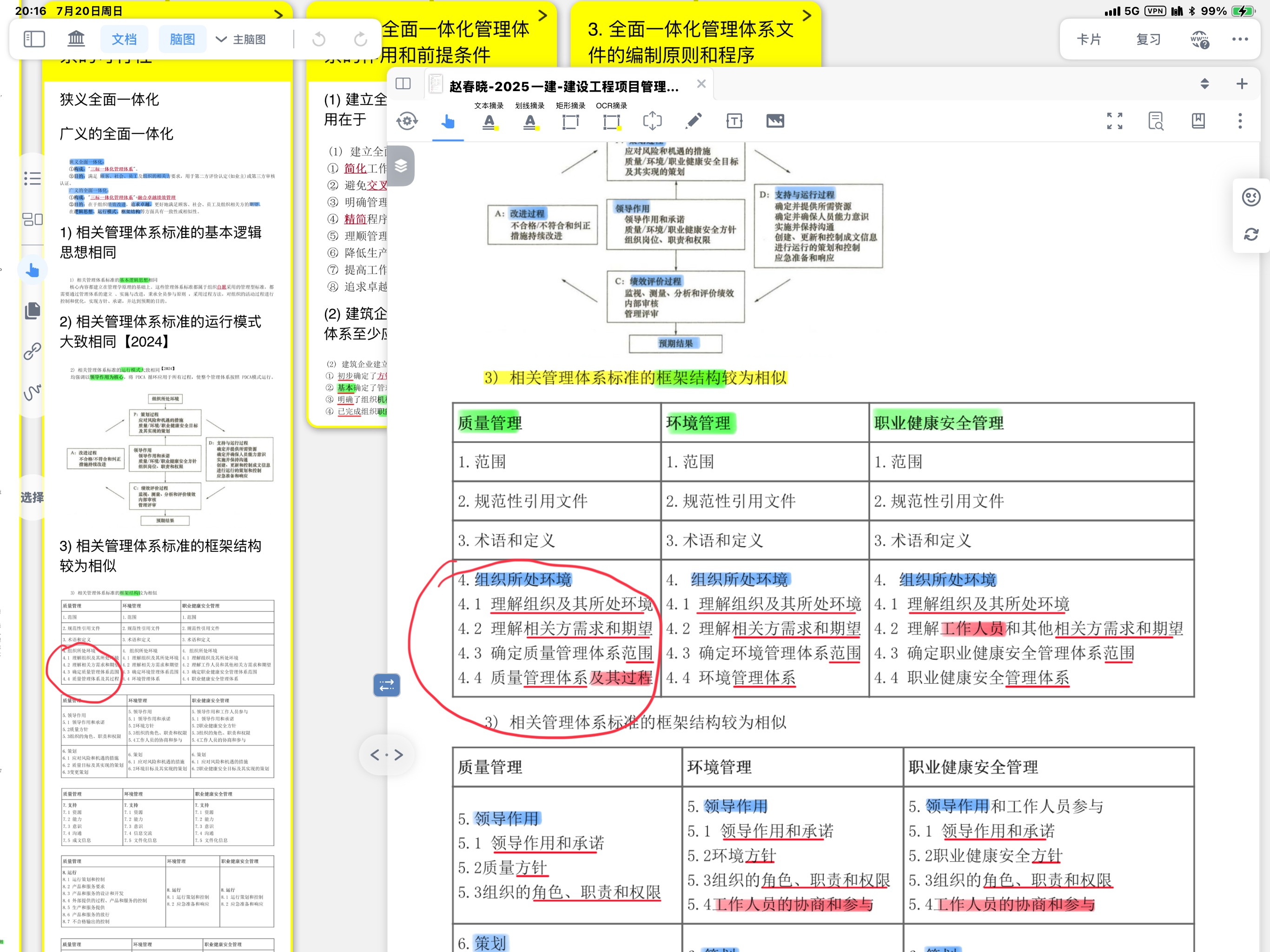
Task: Open the 复习 review mode
Action: click(x=1148, y=39)
